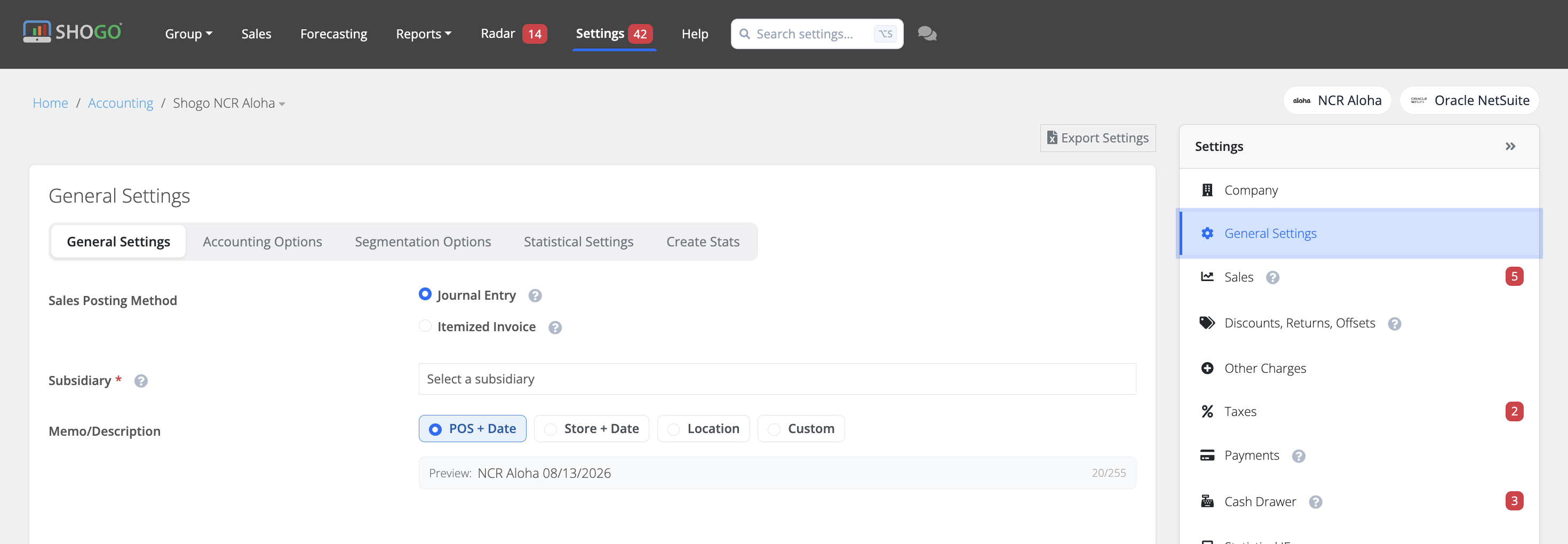Choose Custom memo option

[800, 429]
